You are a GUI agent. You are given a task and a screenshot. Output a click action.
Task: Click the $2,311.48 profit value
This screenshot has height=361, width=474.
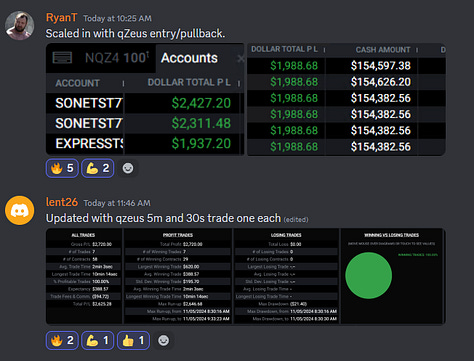201,123
